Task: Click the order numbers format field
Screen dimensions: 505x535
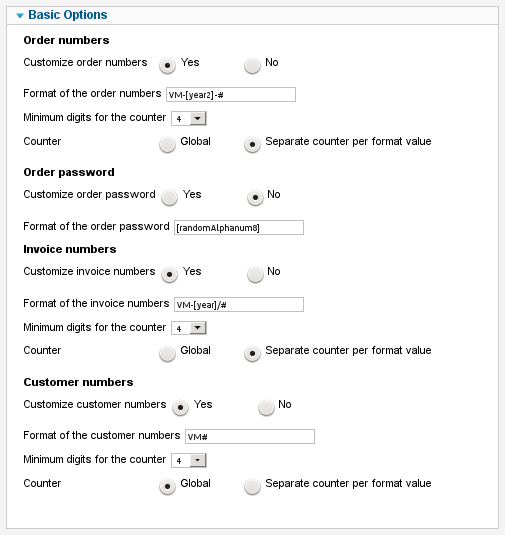Action: point(231,95)
